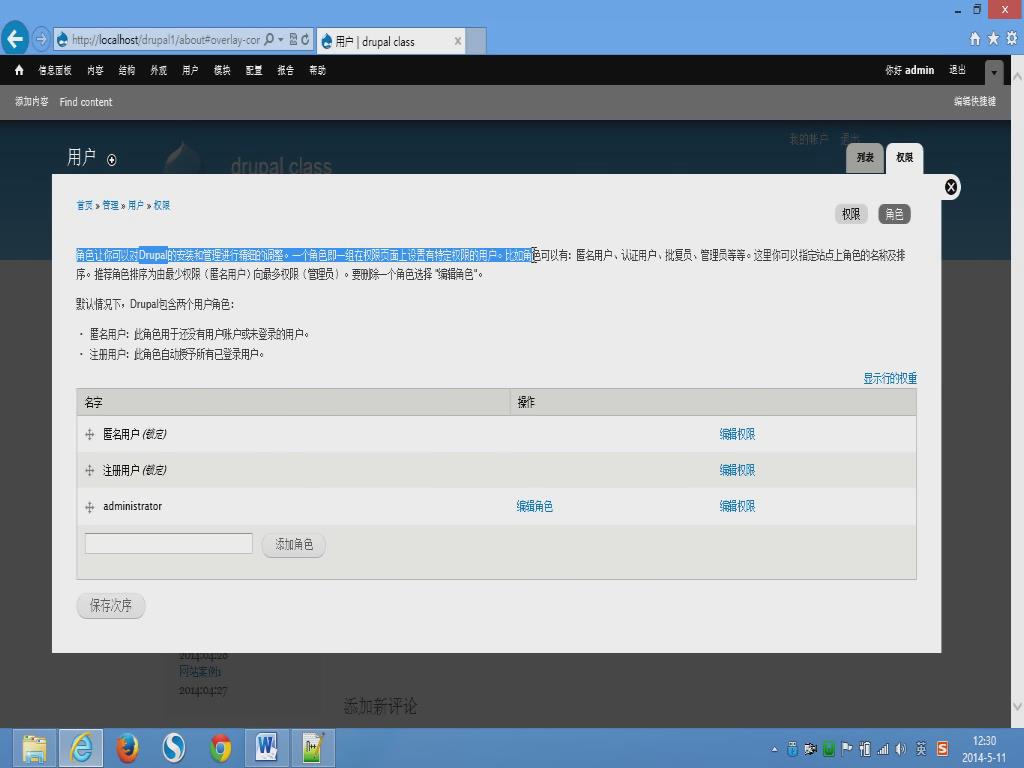
Task: Open 用户 in the admin menu
Action: (x=190, y=70)
